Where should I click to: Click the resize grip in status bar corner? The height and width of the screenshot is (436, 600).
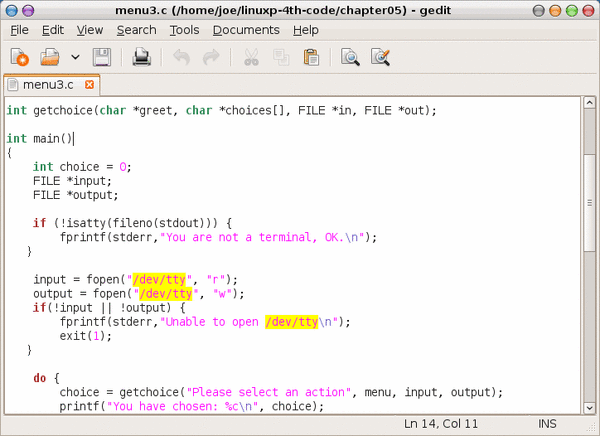click(x=593, y=429)
